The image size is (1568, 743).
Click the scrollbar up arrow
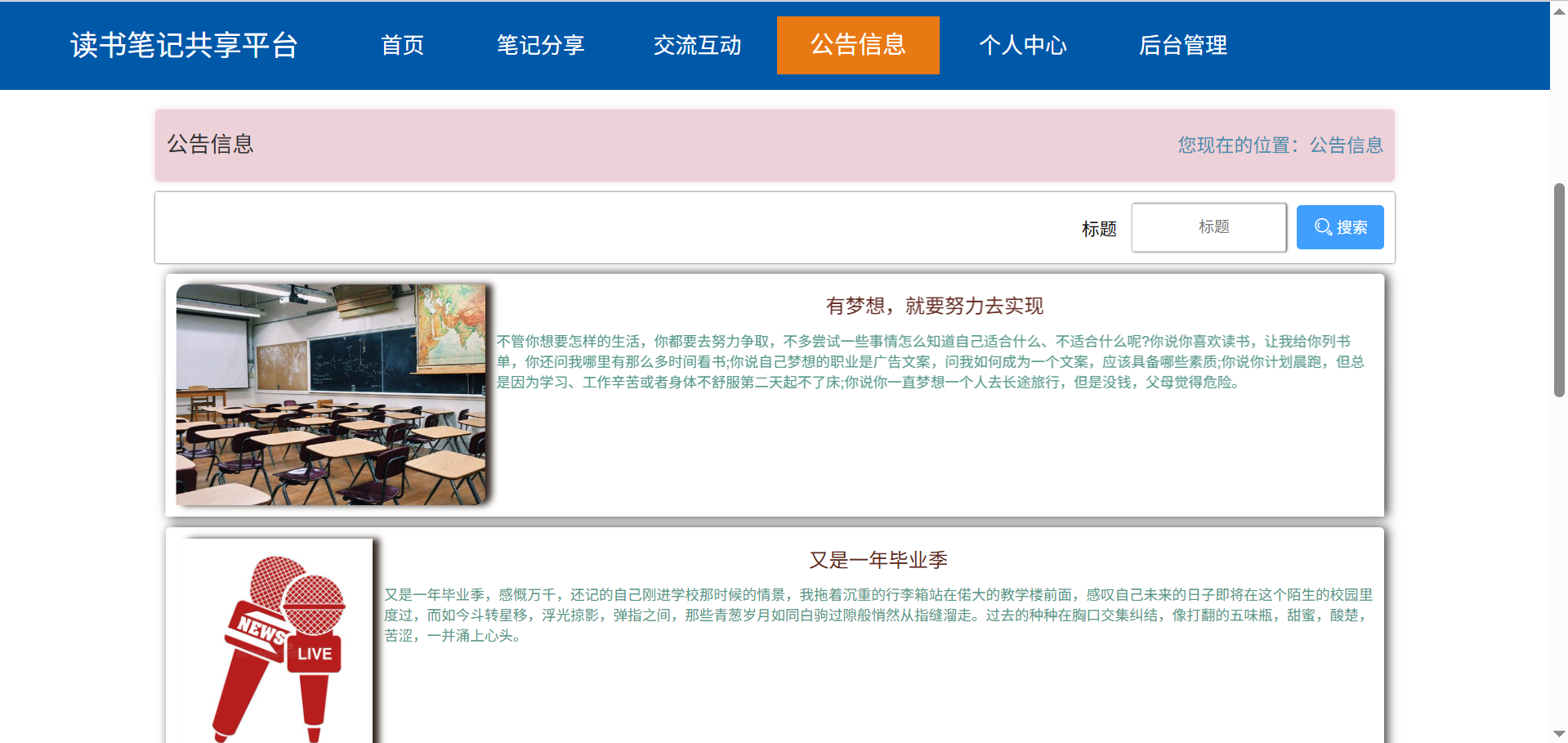pyautogui.click(x=1557, y=11)
